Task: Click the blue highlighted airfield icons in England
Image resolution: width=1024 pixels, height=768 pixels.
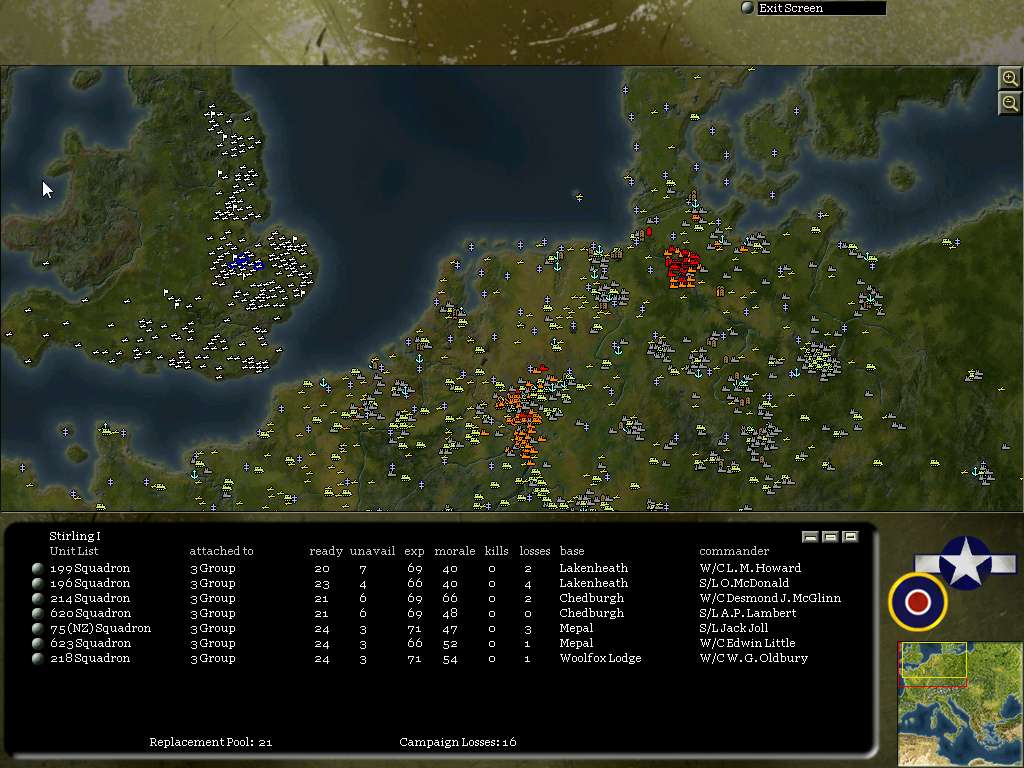Action: pyautogui.click(x=246, y=262)
